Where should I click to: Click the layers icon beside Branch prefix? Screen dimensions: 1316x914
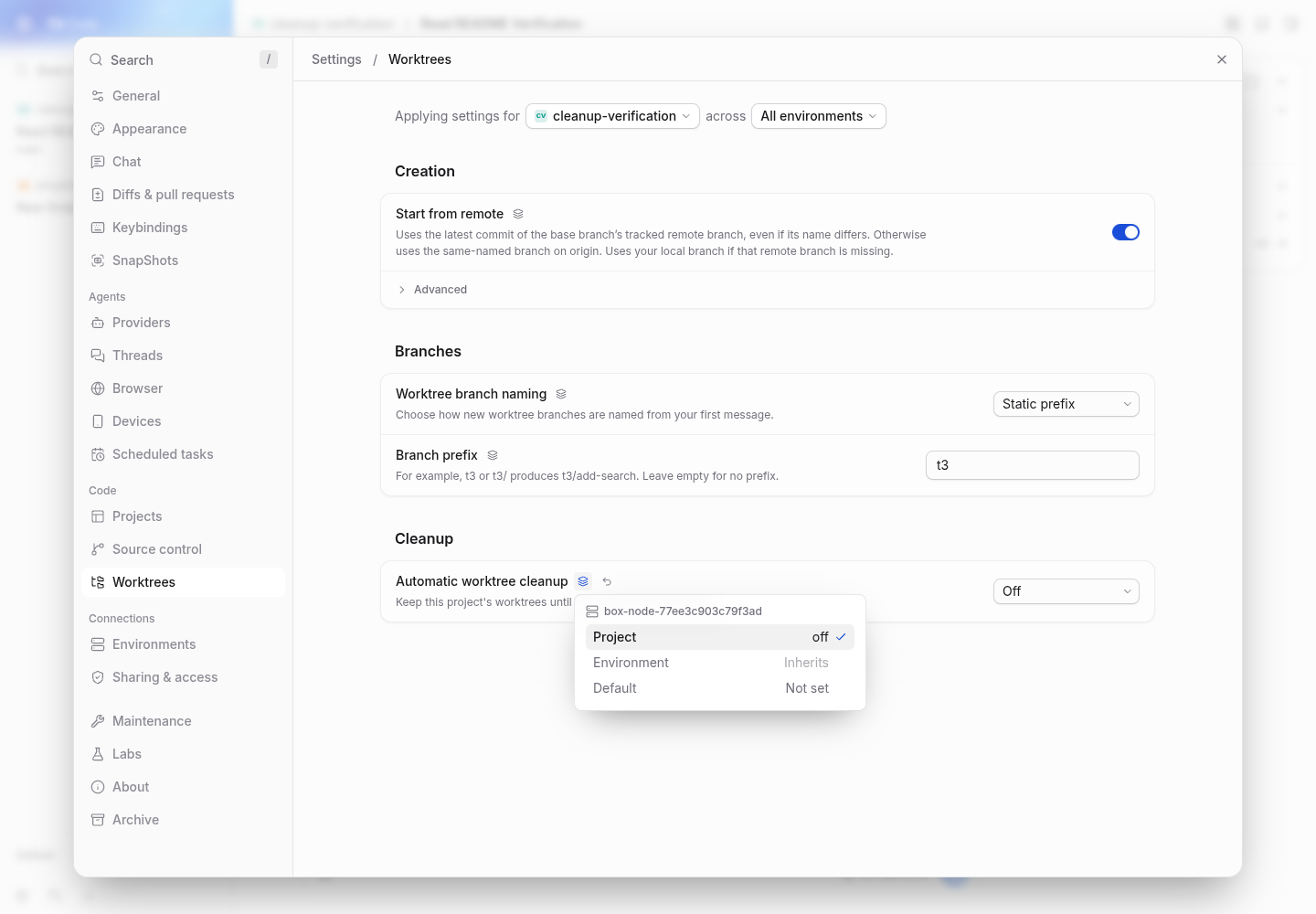[493, 455]
